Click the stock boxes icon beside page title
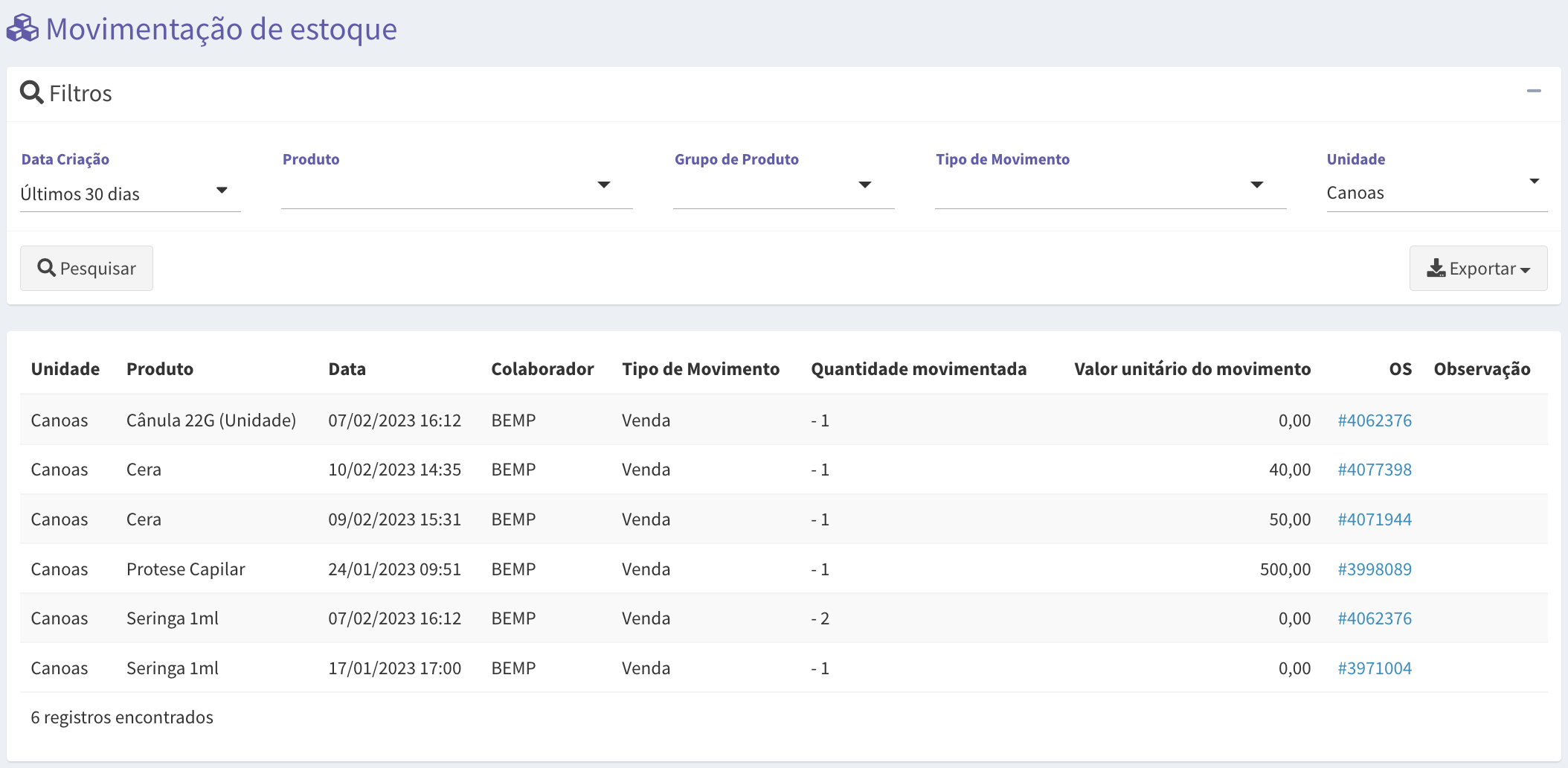The image size is (1568, 768). coord(22,28)
